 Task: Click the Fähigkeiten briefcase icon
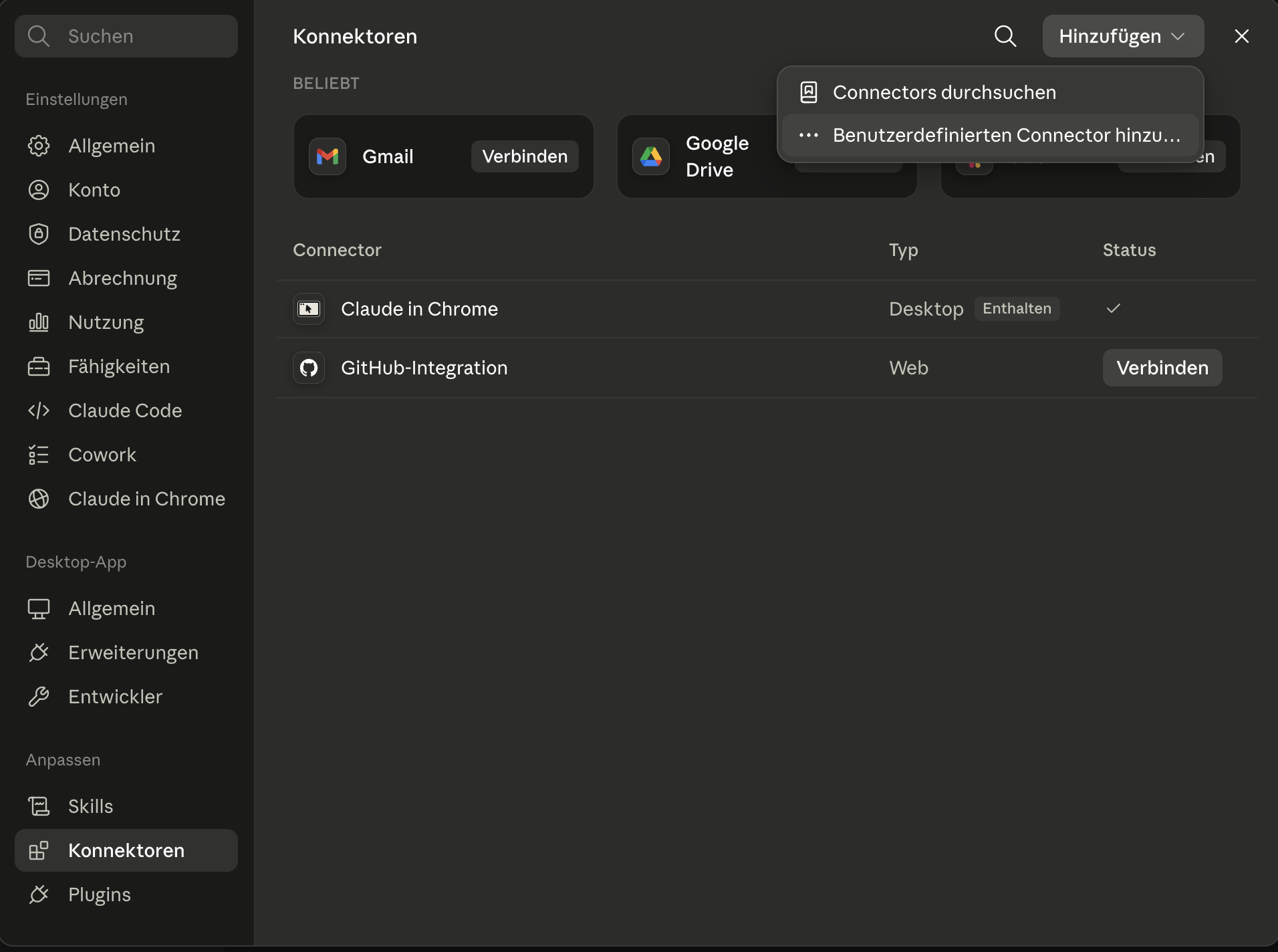[39, 366]
